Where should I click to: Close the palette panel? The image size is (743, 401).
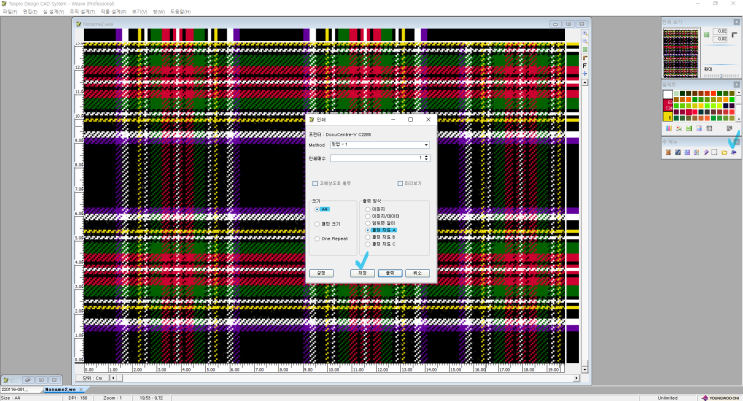click(x=736, y=84)
